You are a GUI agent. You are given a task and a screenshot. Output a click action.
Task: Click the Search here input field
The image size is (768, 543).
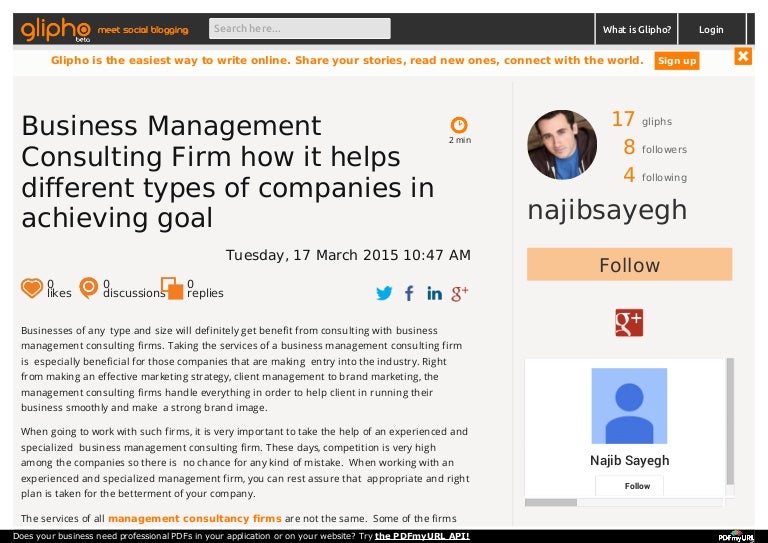click(300, 28)
